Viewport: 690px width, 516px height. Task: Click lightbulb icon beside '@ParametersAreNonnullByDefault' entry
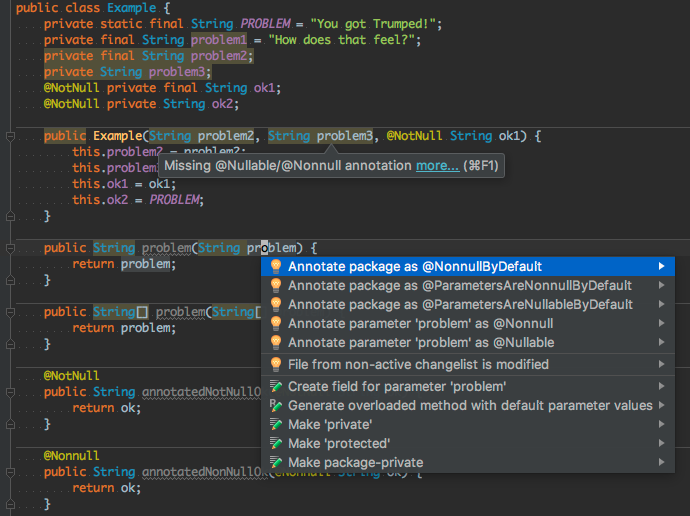tap(276, 285)
